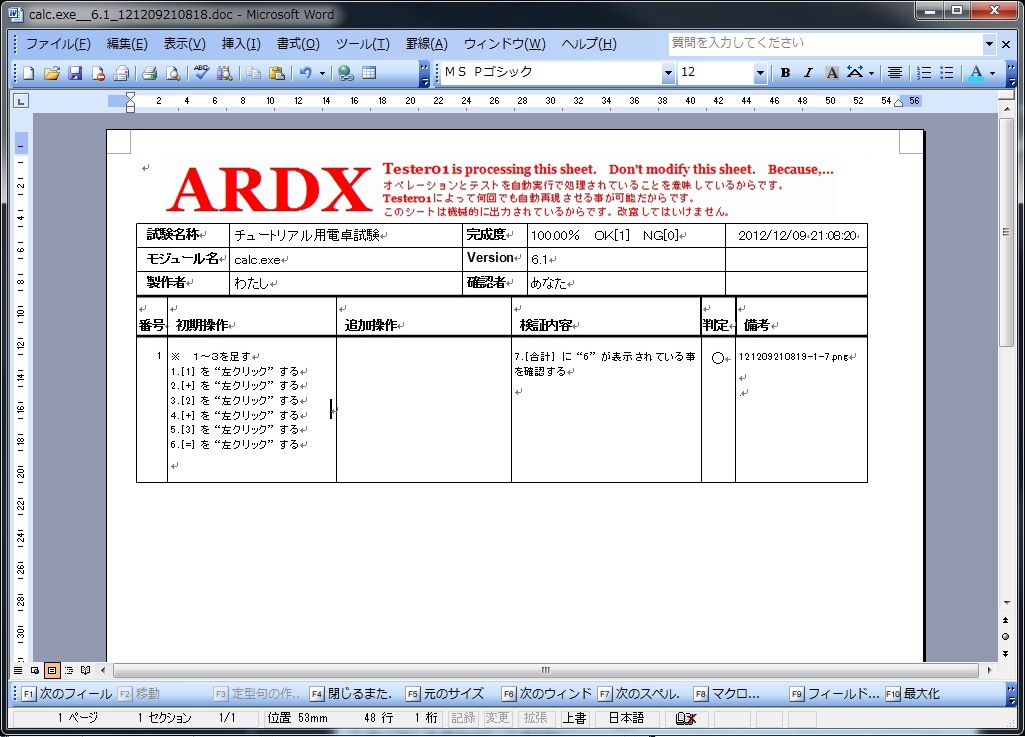1025x737 pixels.
Task: Open the font name dropdown
Action: (667, 73)
